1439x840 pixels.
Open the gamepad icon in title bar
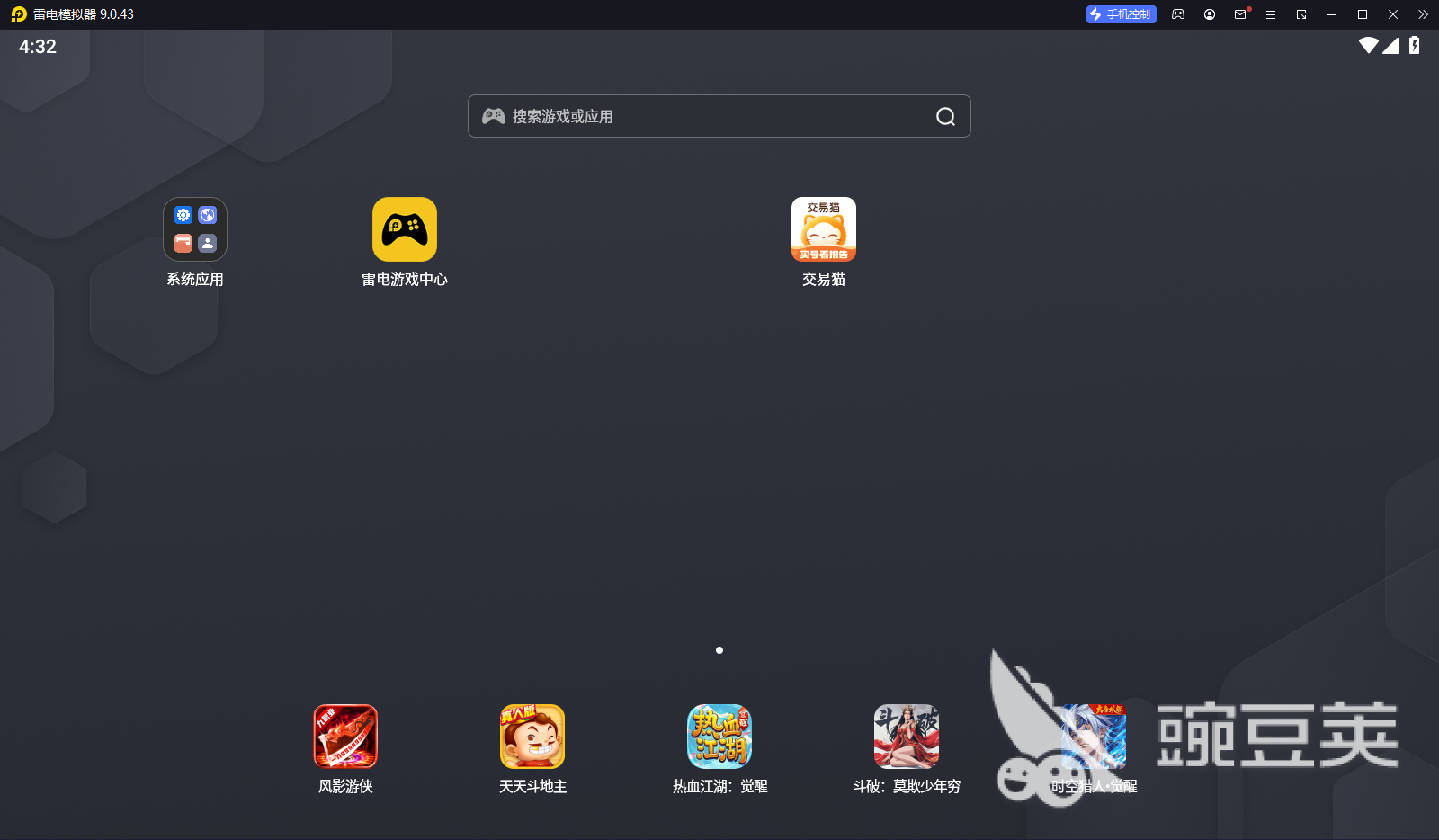[x=1178, y=14]
